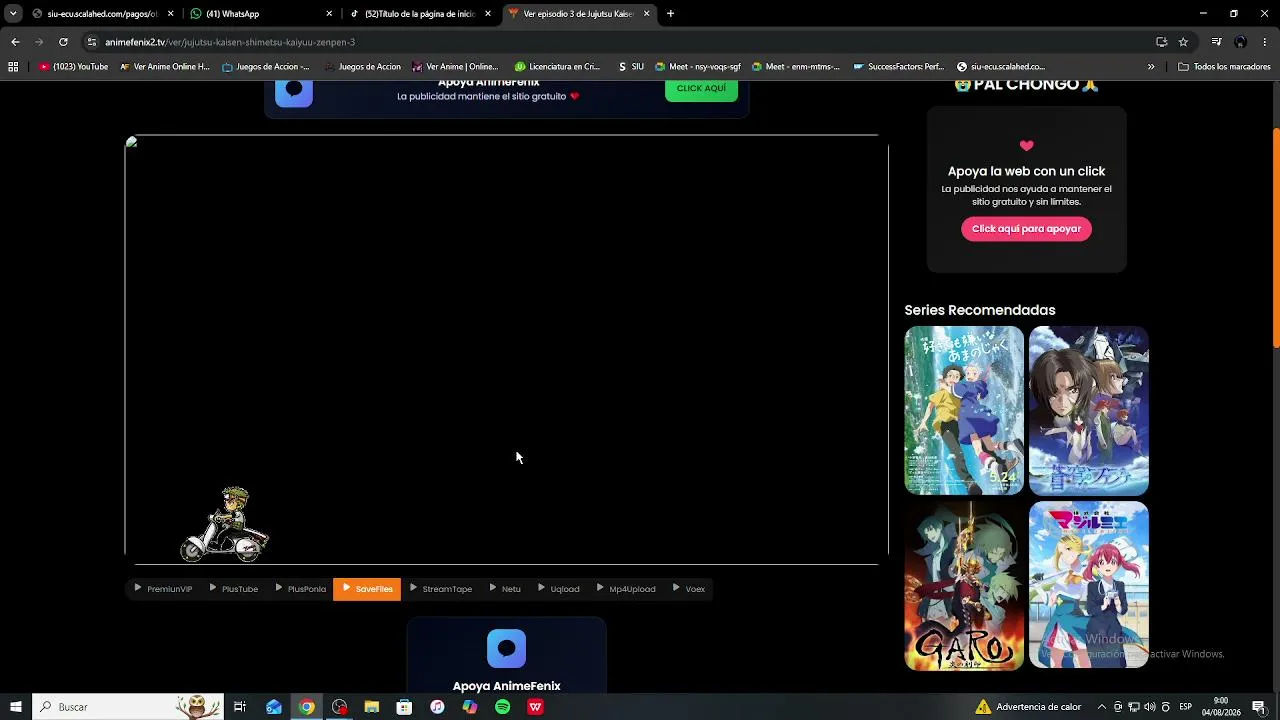Open Outlook from the taskbar

tap(274, 707)
